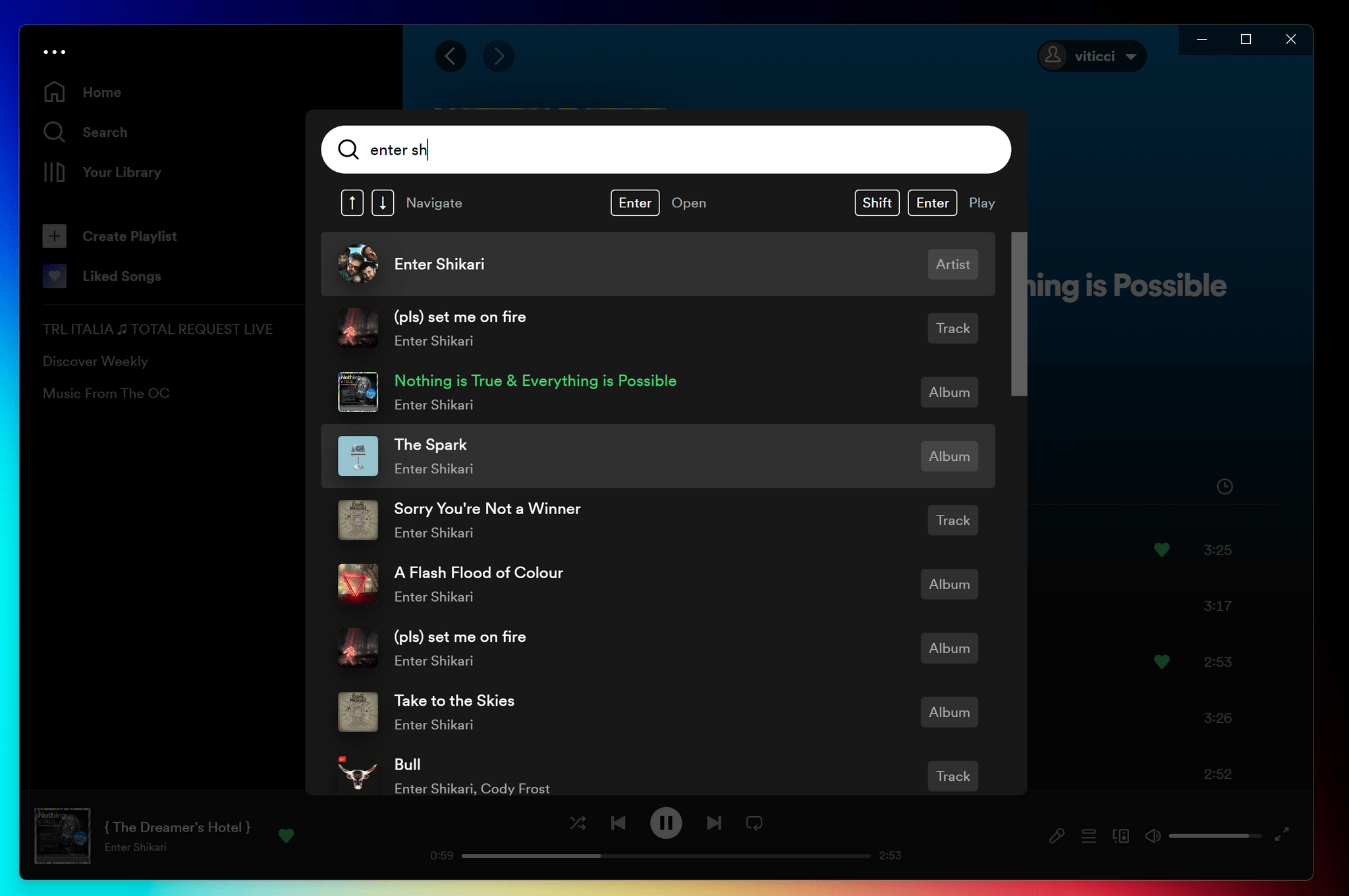The image size is (1349, 896).
Task: Pause the currently playing track
Action: click(666, 823)
